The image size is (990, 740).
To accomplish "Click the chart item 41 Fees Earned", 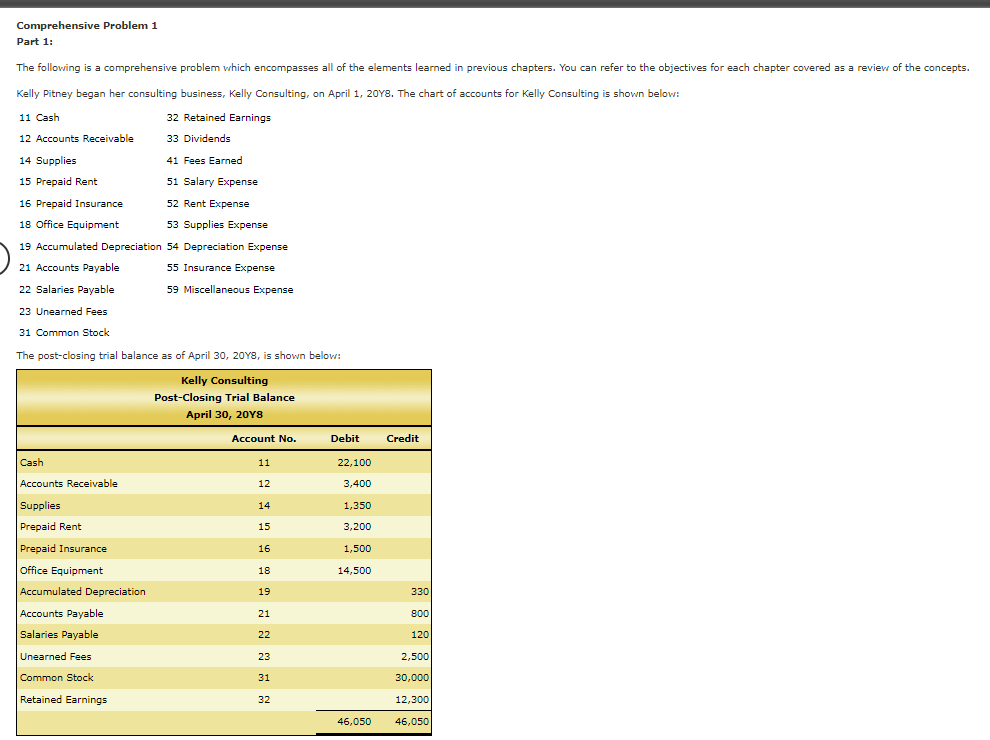I will pos(203,160).
